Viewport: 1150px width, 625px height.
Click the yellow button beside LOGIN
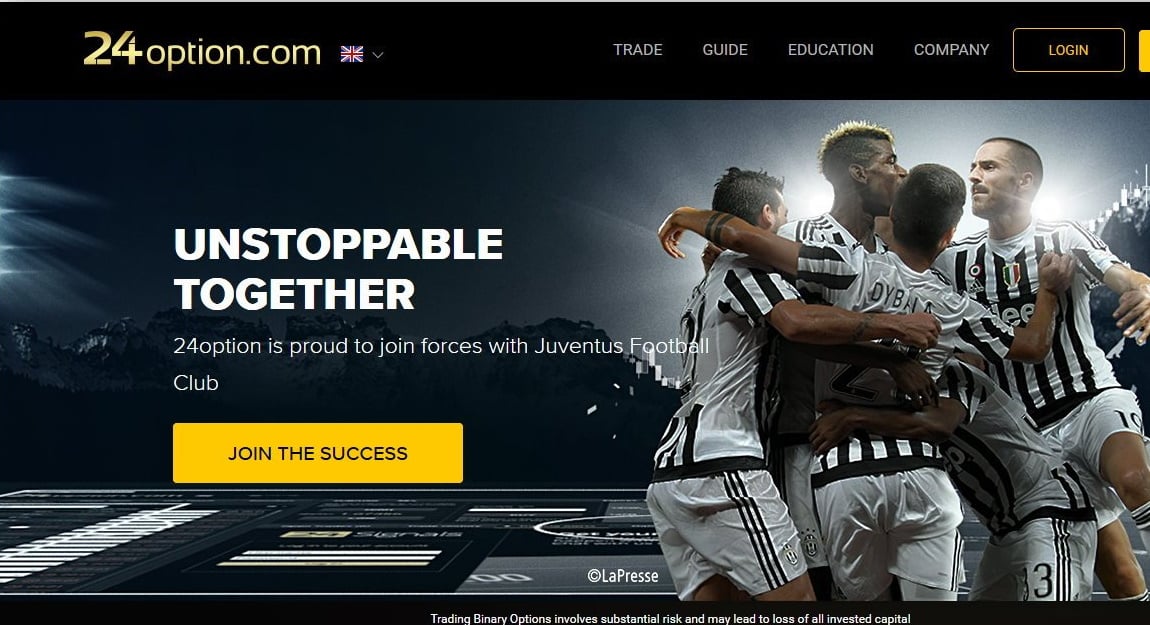[x=1144, y=50]
